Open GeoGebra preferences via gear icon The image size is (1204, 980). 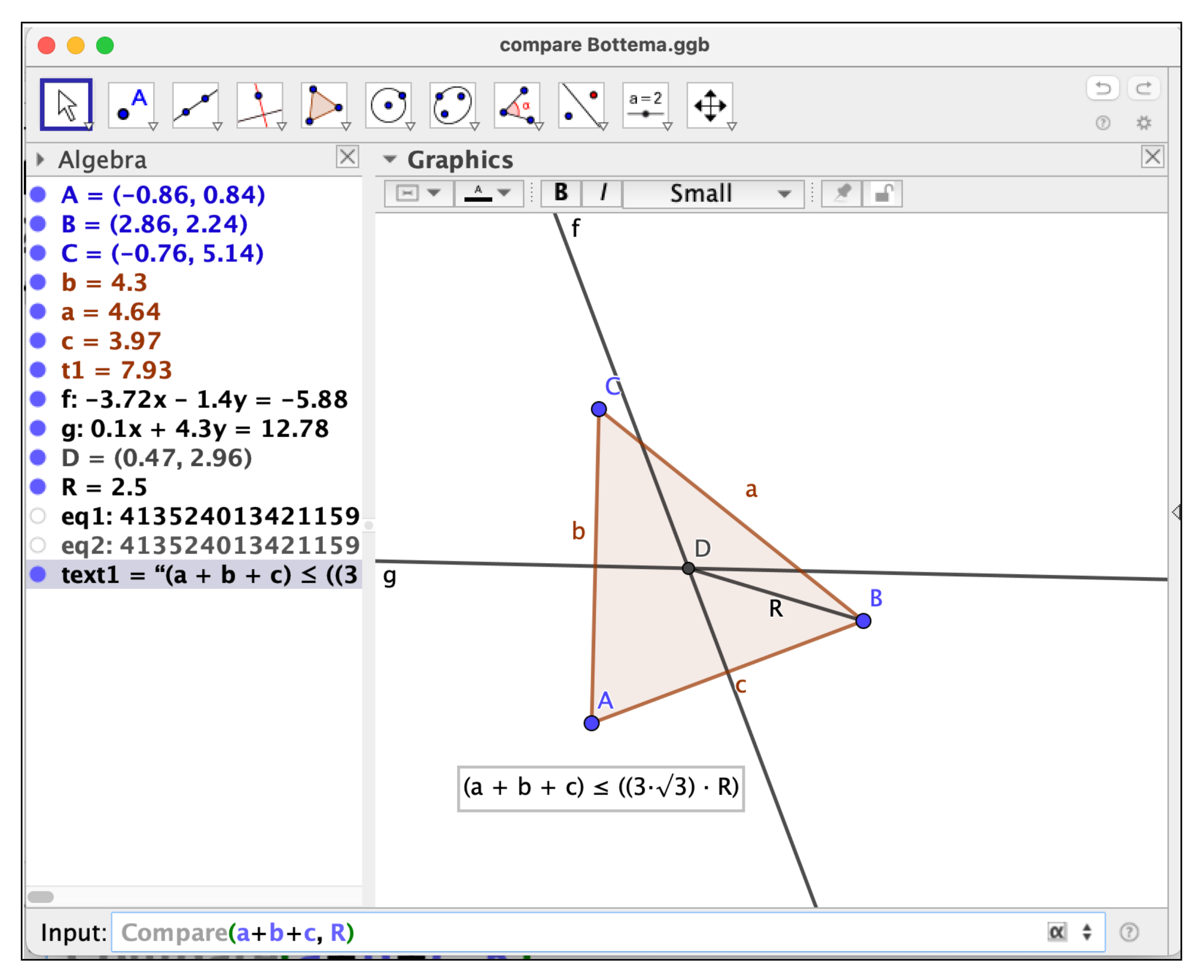[x=1145, y=123]
